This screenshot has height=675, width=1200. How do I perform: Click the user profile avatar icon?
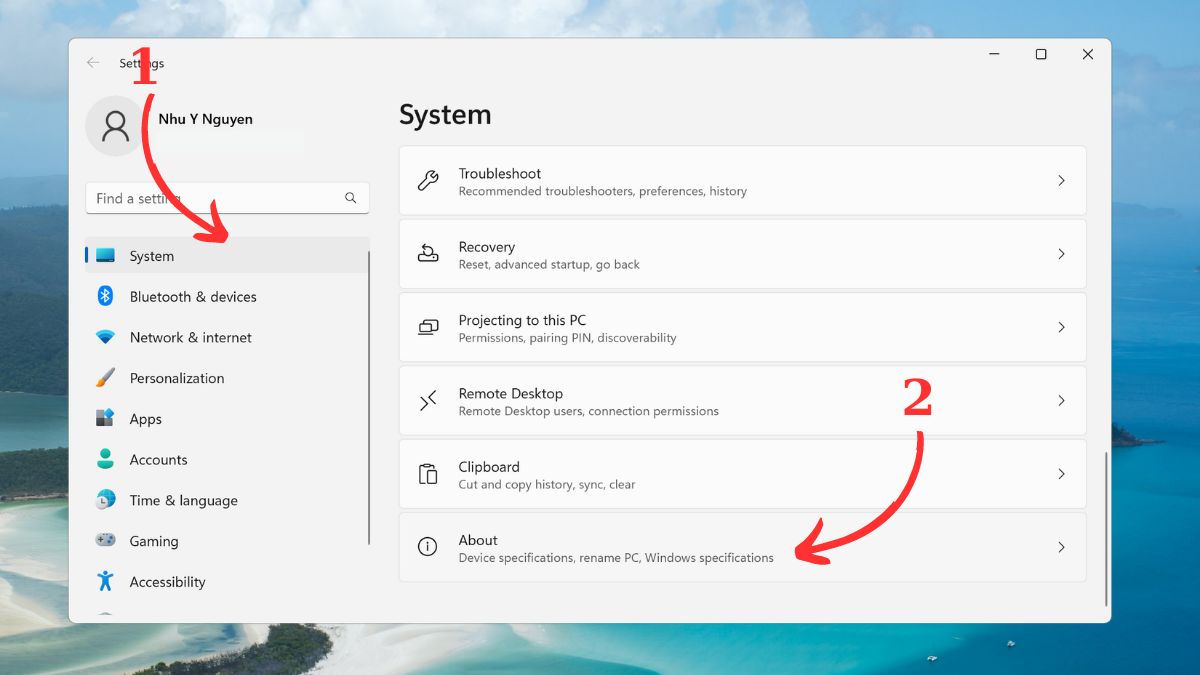[116, 126]
